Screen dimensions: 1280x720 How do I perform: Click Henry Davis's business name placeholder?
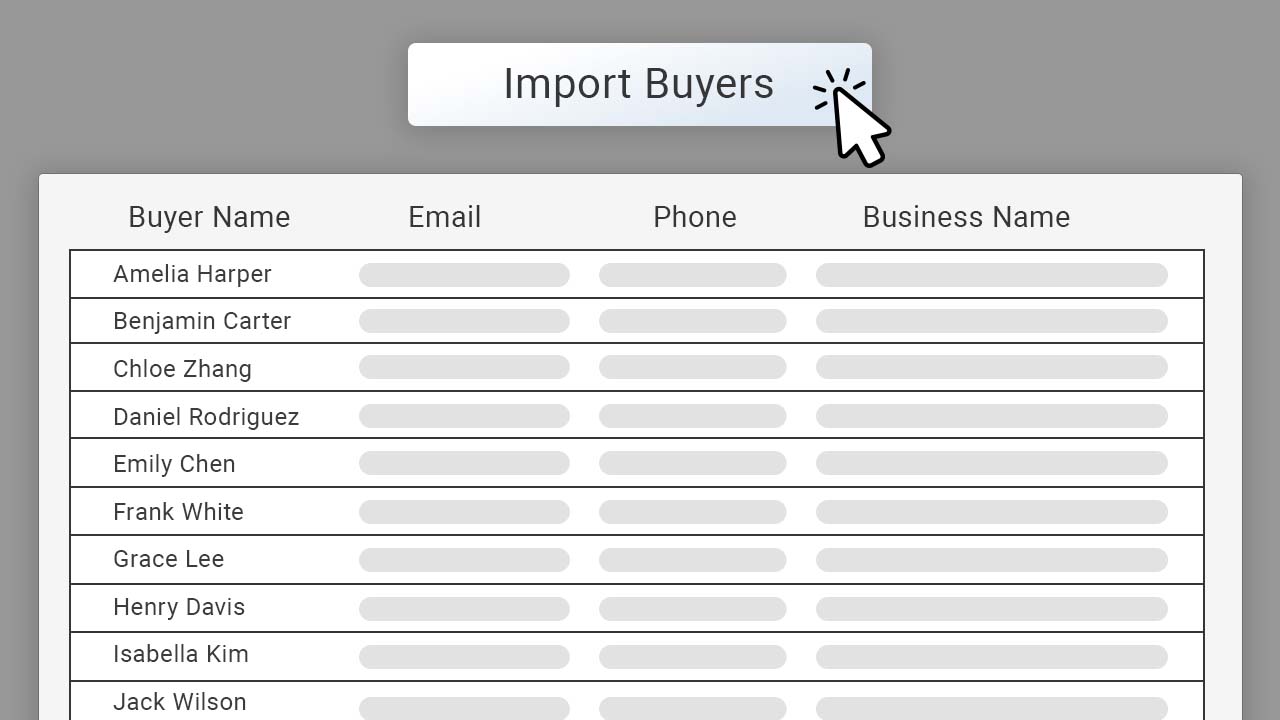992,608
